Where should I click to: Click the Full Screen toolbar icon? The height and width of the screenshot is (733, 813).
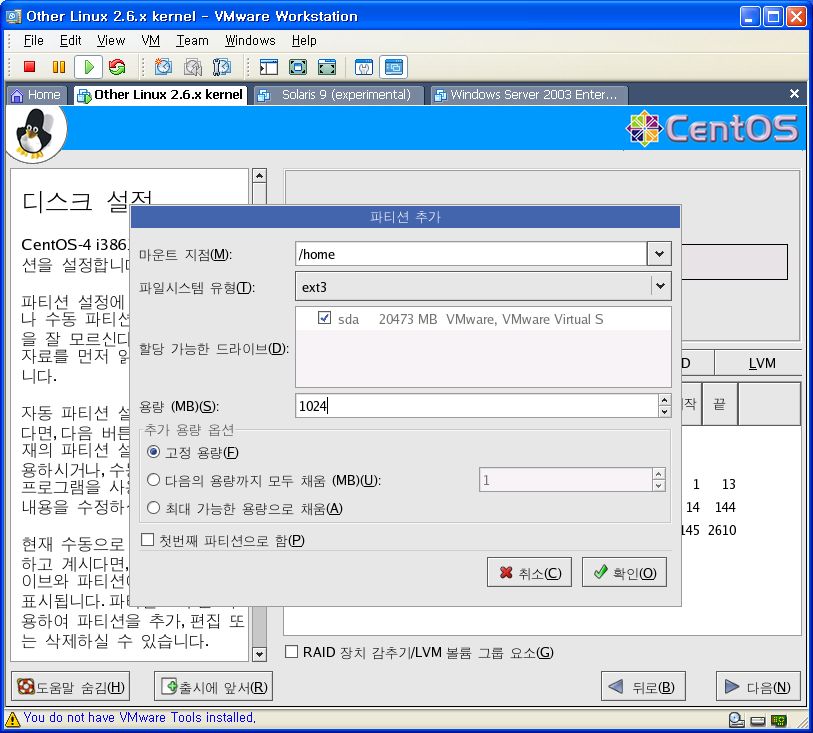(x=298, y=67)
